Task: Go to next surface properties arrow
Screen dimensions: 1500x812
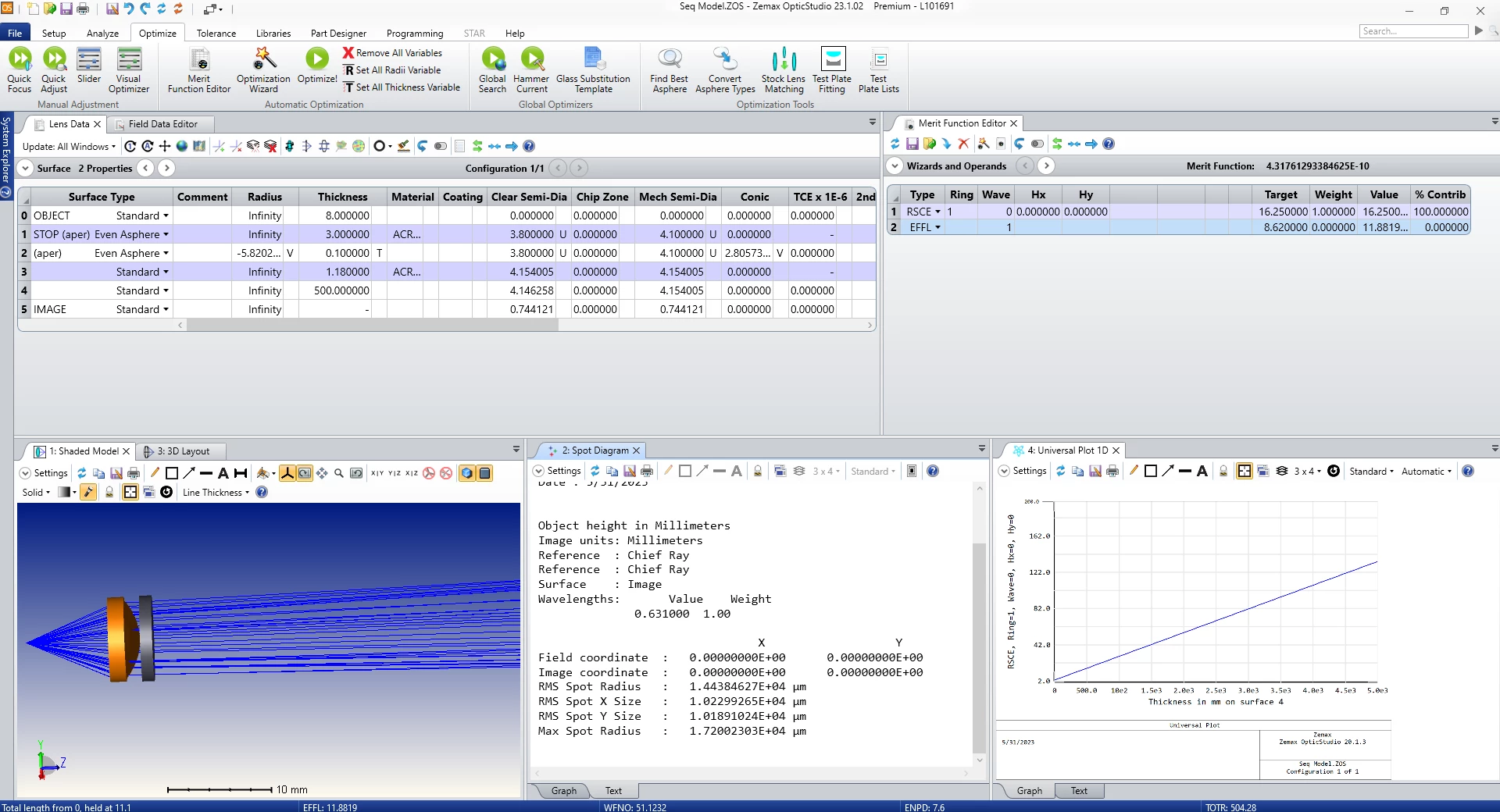Action: click(x=166, y=168)
